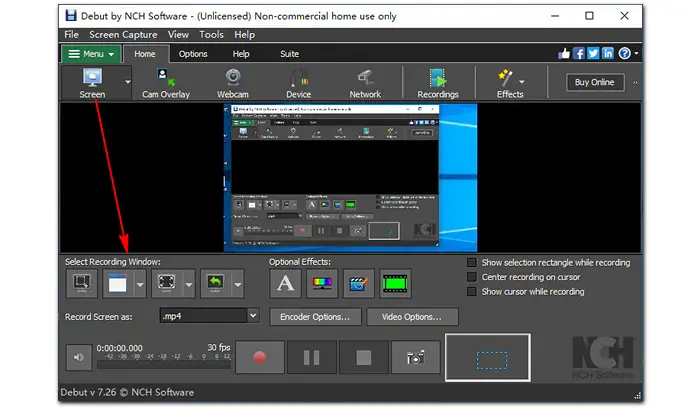The height and width of the screenshot is (407, 700).
Task: Choose the Webcam source
Action: click(x=233, y=83)
